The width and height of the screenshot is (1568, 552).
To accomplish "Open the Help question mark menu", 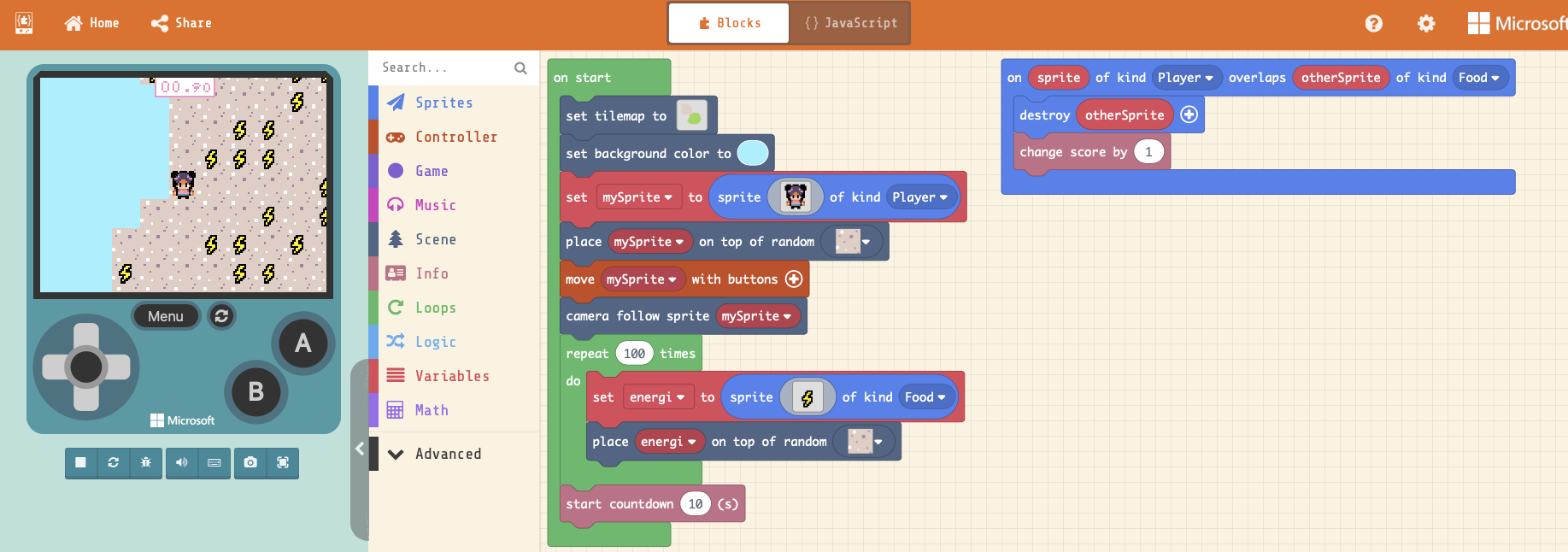I will coord(1373,24).
